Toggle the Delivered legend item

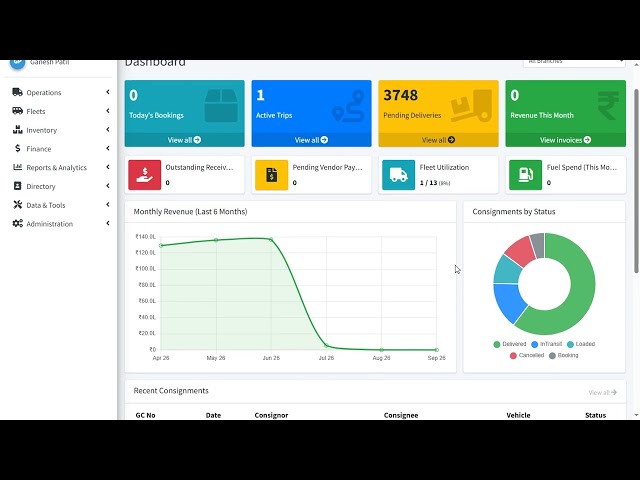[x=510, y=344]
